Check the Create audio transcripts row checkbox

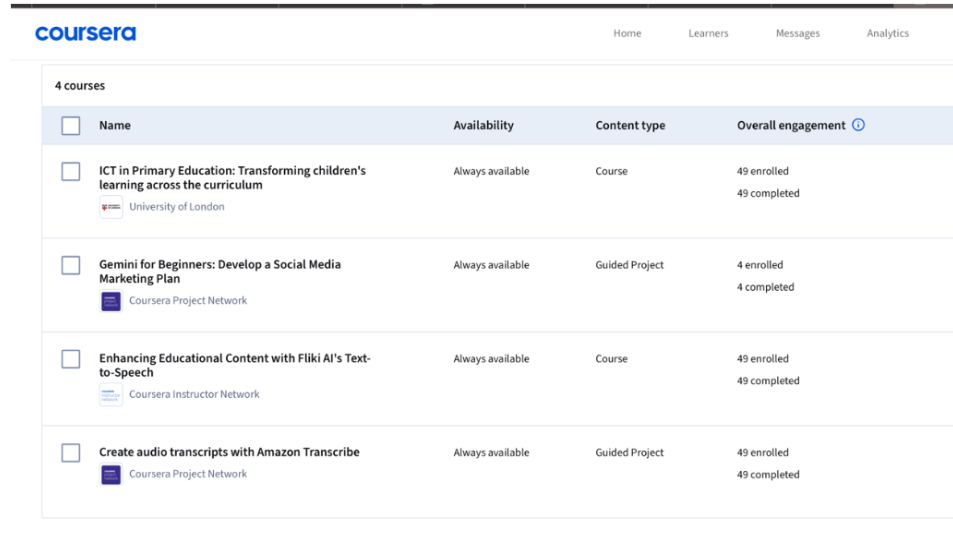tap(71, 453)
